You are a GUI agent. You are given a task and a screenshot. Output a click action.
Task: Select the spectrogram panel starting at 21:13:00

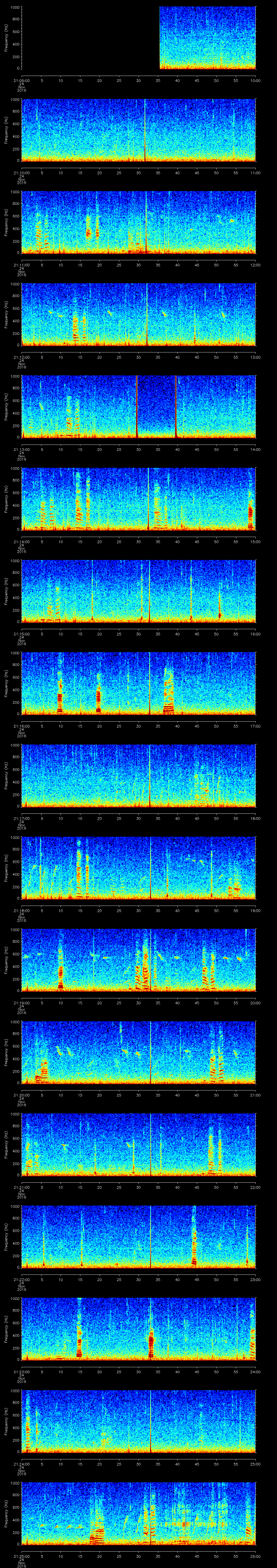138,407
